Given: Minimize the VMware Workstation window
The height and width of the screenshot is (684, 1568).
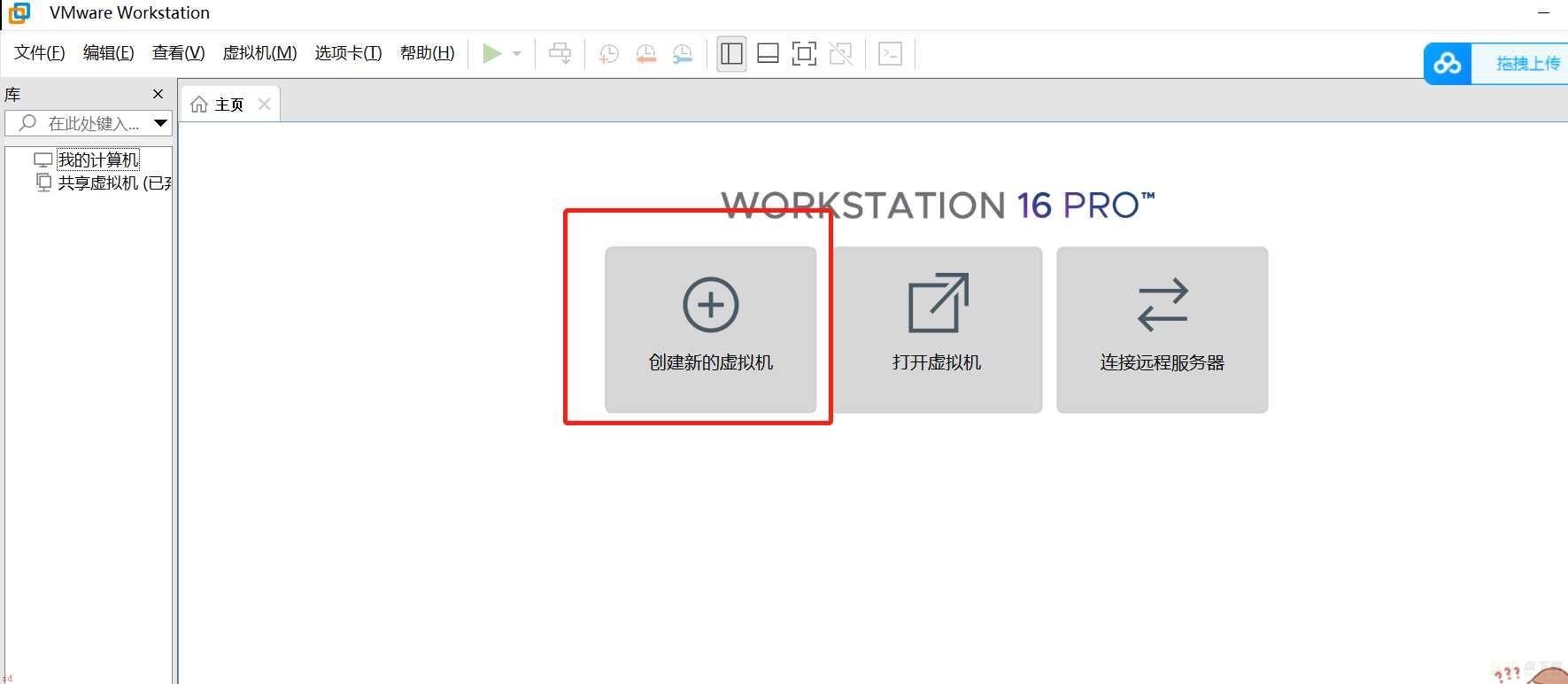Looking at the screenshot, I should click(1544, 12).
